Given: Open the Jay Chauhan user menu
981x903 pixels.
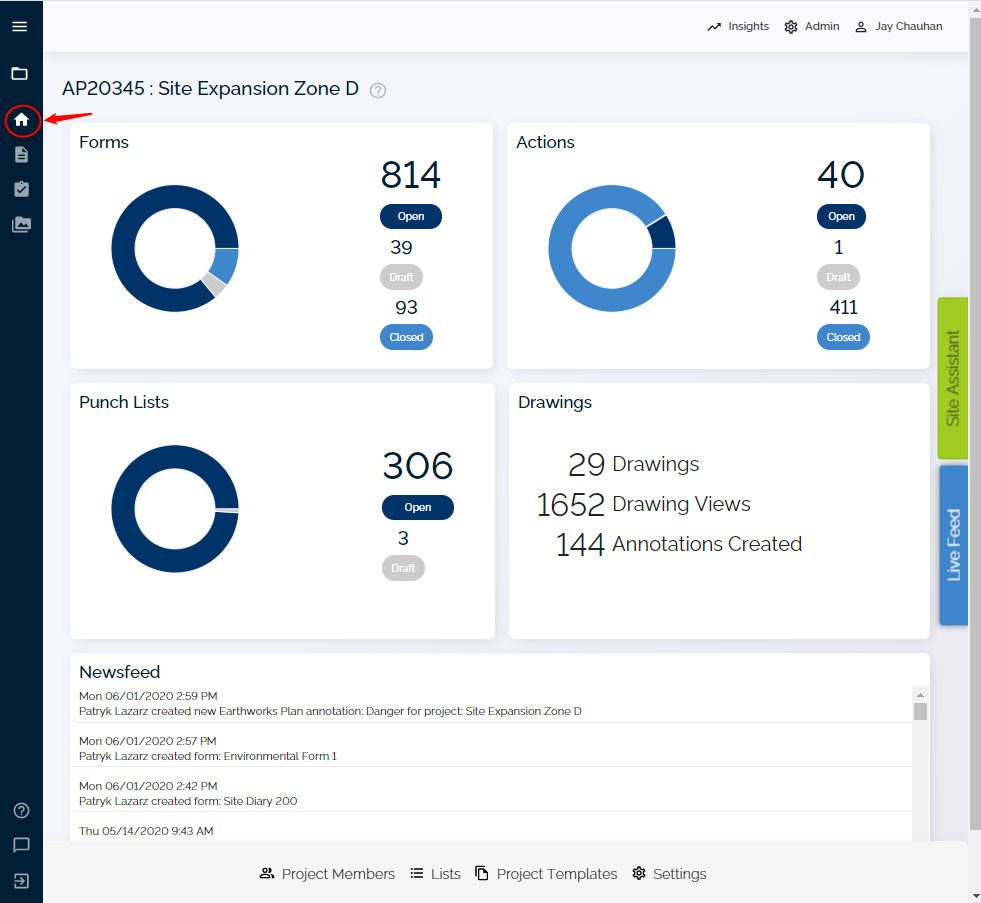Looking at the screenshot, I should 898,27.
